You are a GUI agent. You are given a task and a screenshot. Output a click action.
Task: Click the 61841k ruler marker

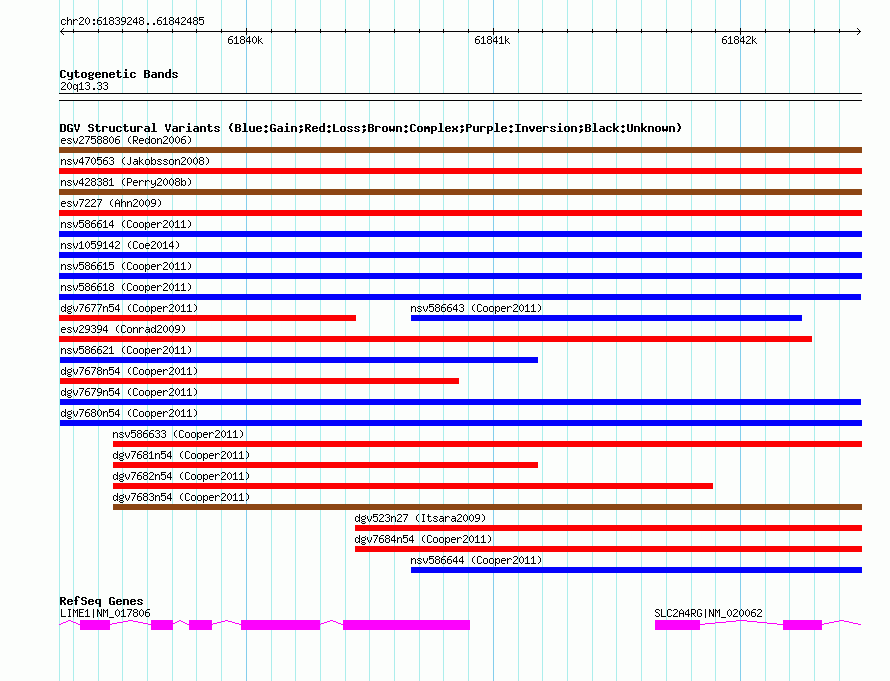click(492, 40)
